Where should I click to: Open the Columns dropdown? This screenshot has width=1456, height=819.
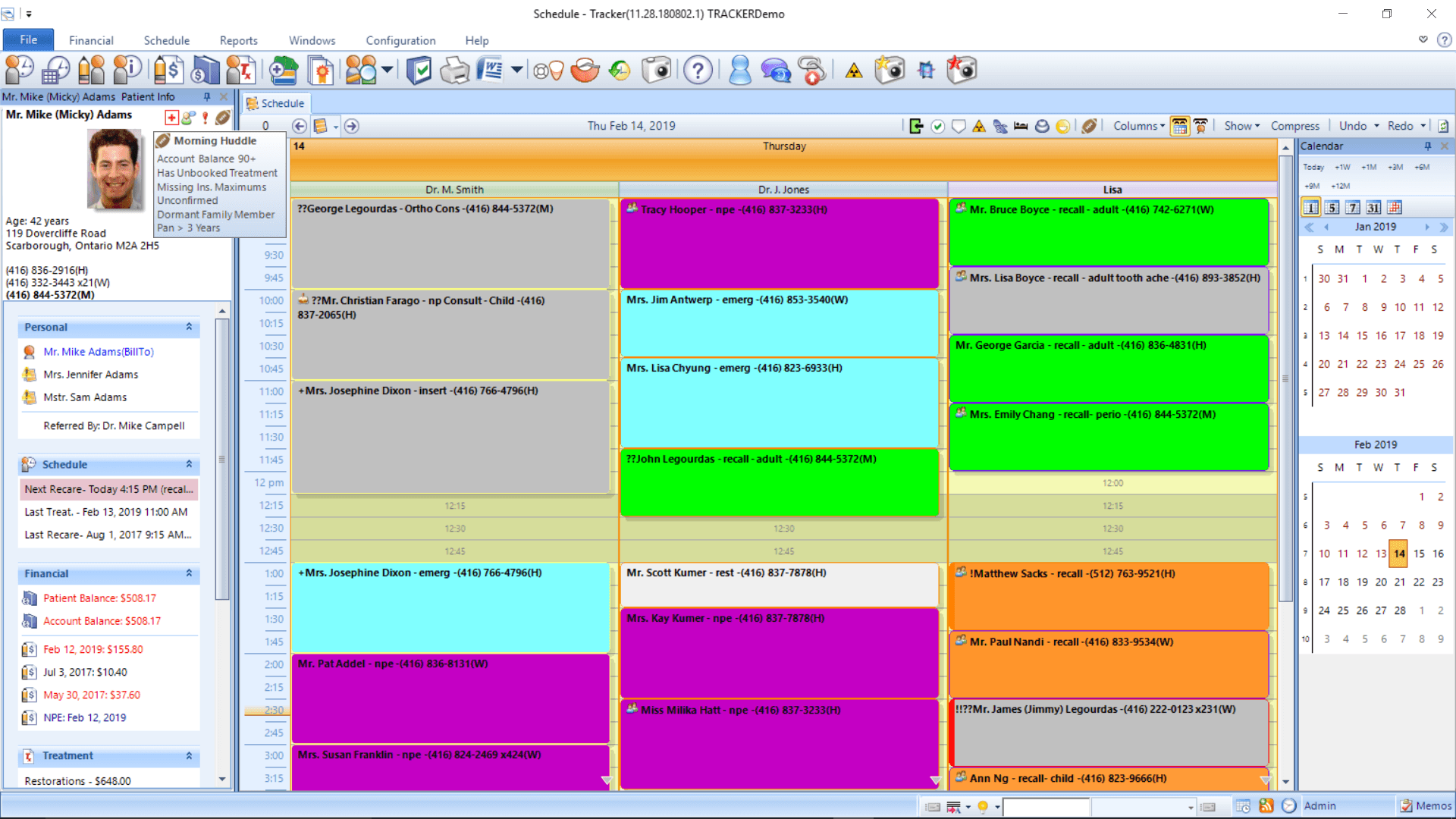click(1139, 126)
